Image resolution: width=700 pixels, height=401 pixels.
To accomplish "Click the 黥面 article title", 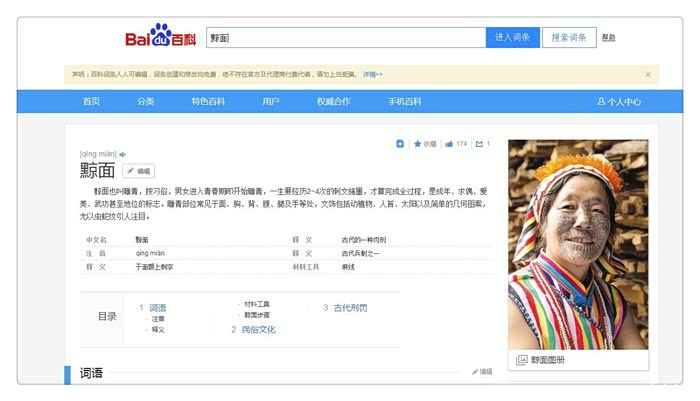I will (x=97, y=171).
